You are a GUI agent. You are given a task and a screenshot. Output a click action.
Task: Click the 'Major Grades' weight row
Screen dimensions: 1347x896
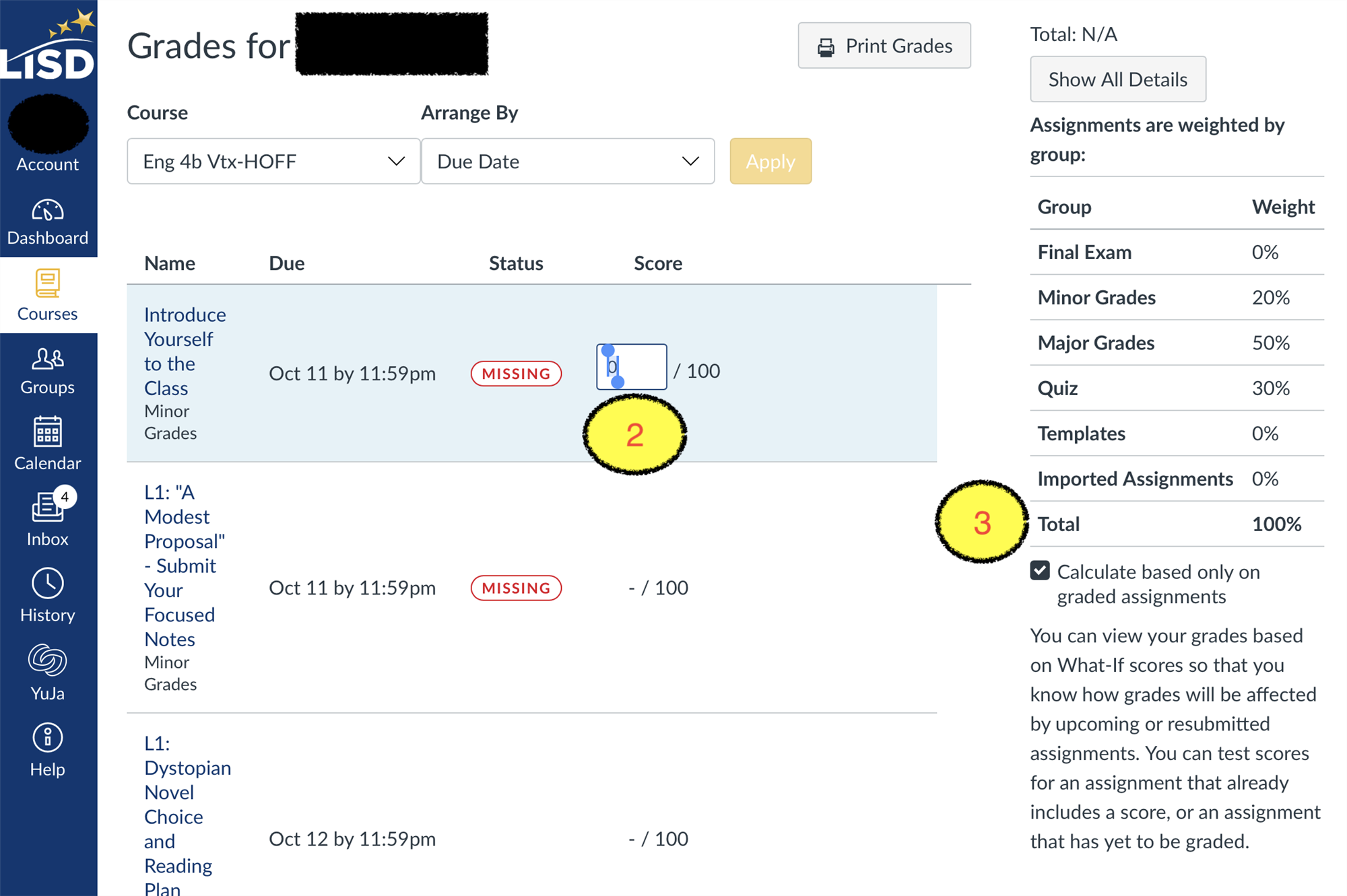(1177, 343)
